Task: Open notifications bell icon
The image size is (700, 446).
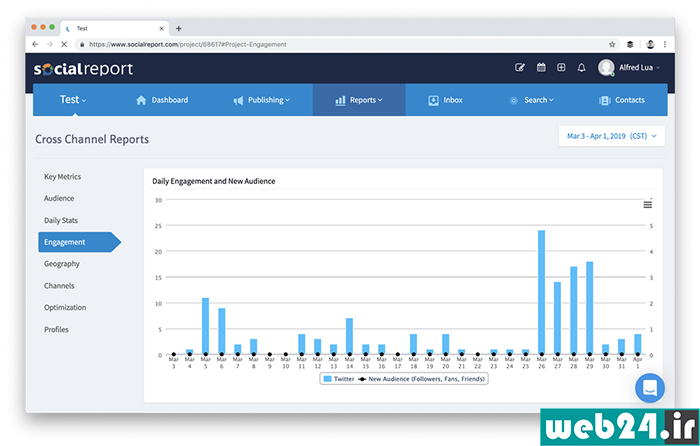Action: (x=581, y=68)
